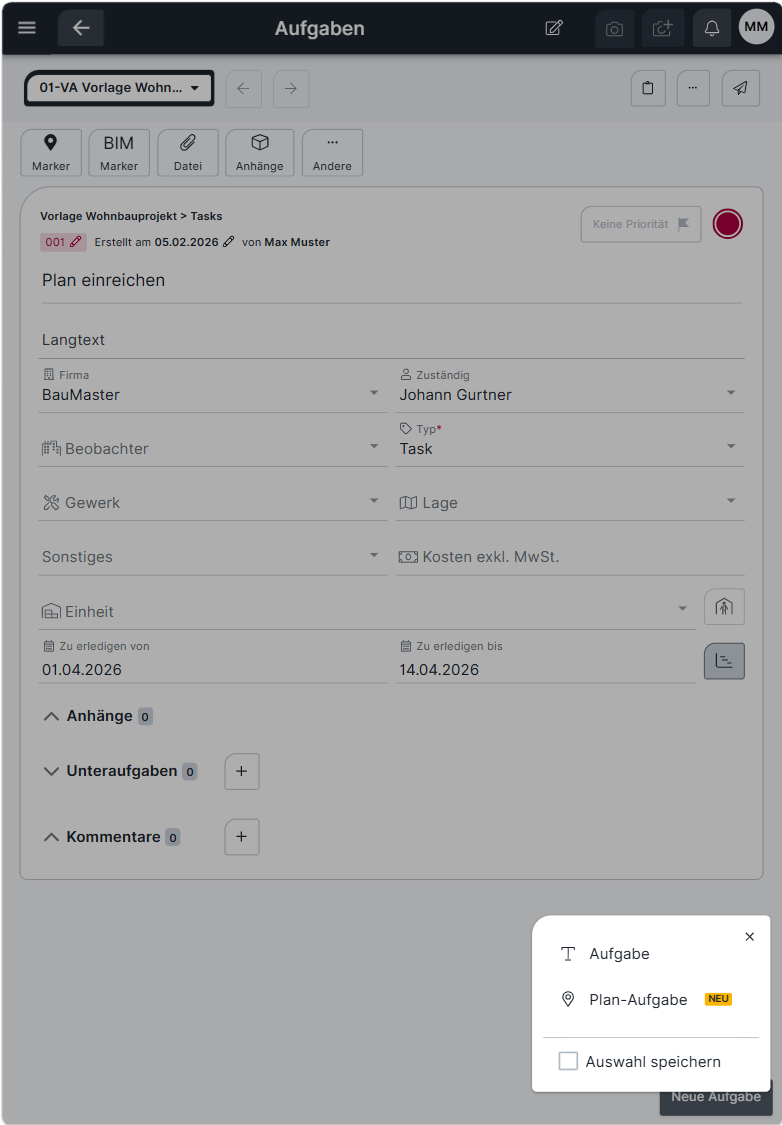Click the edit note icon in header

(x=554, y=28)
